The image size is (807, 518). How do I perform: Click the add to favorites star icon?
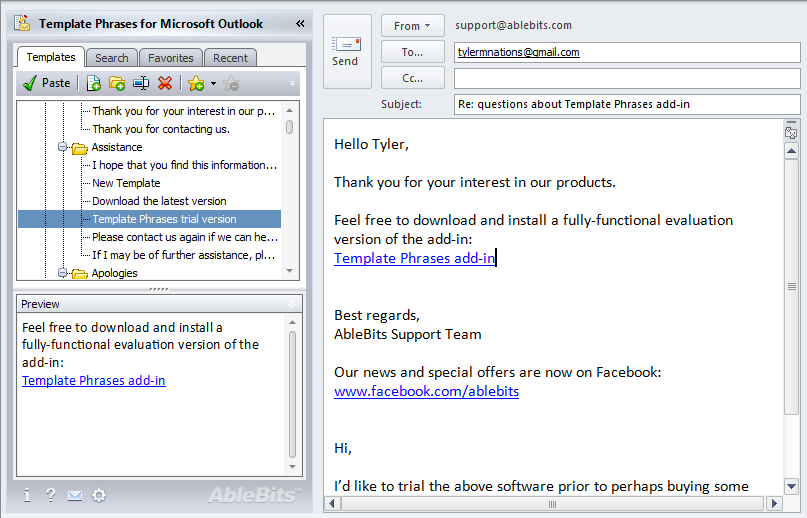196,83
